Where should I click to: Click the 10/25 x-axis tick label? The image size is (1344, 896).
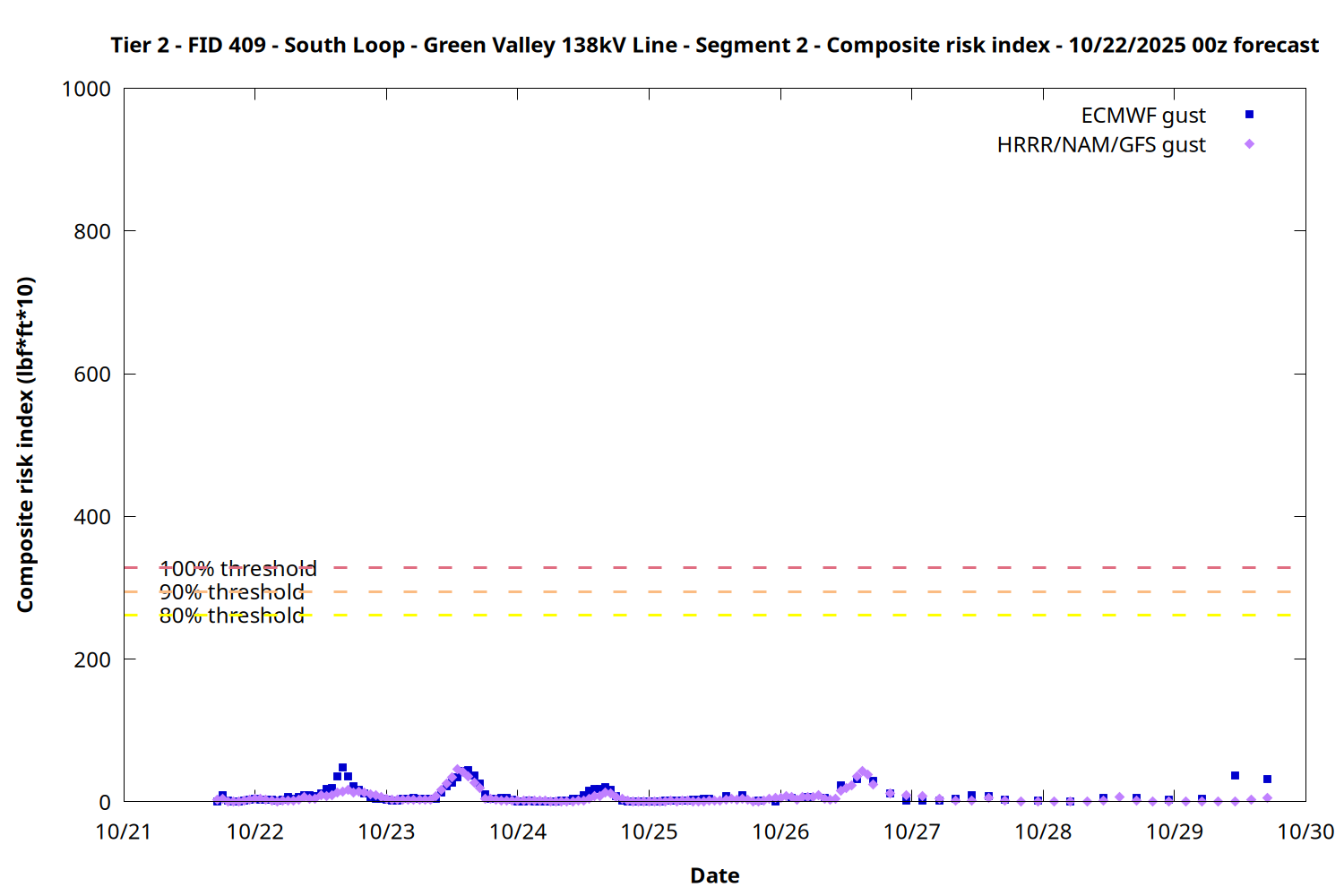point(649,831)
